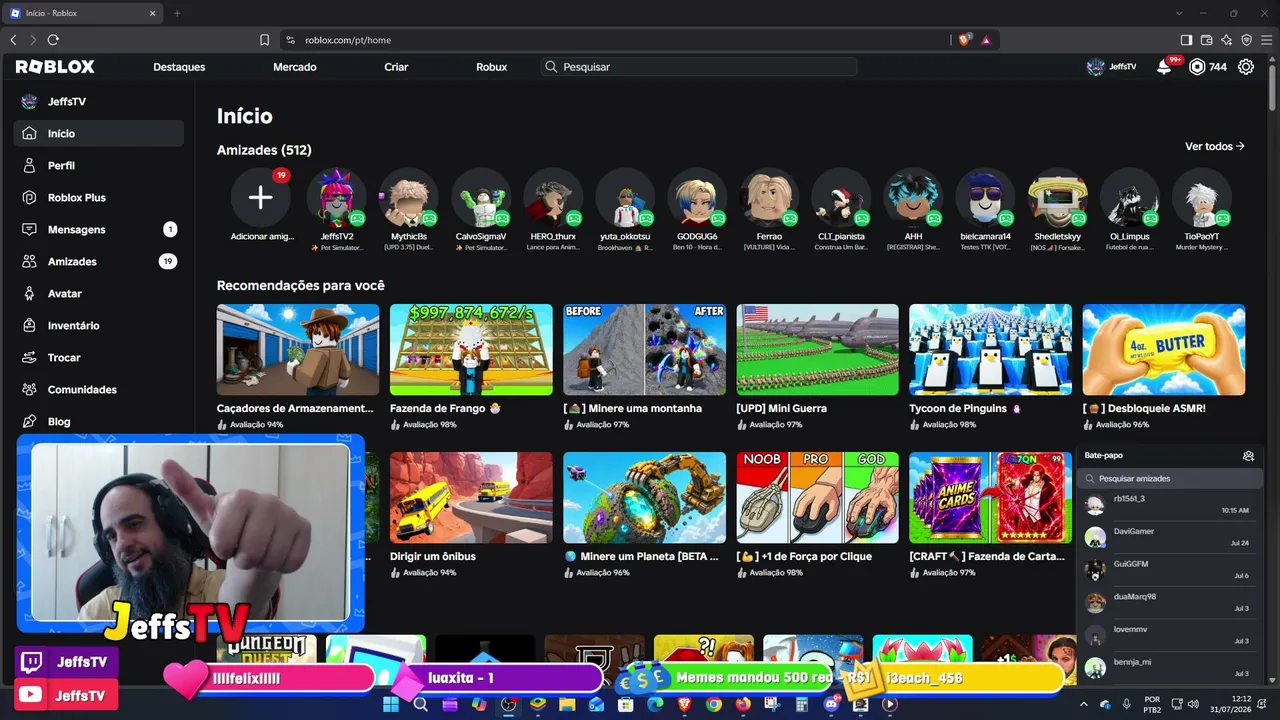Click the JeffsTV avatar in the top bar
1280x720 pixels.
click(1096, 67)
